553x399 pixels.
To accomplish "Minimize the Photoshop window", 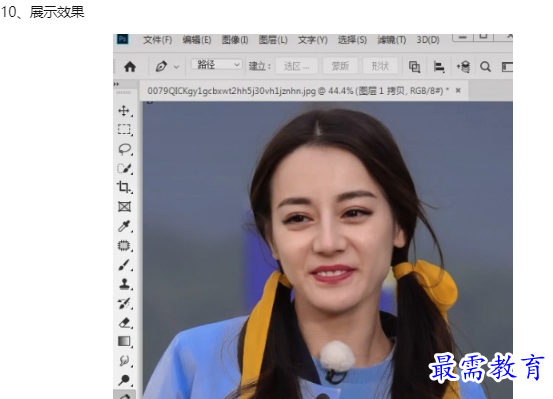I will pyautogui.click(x=463, y=37).
